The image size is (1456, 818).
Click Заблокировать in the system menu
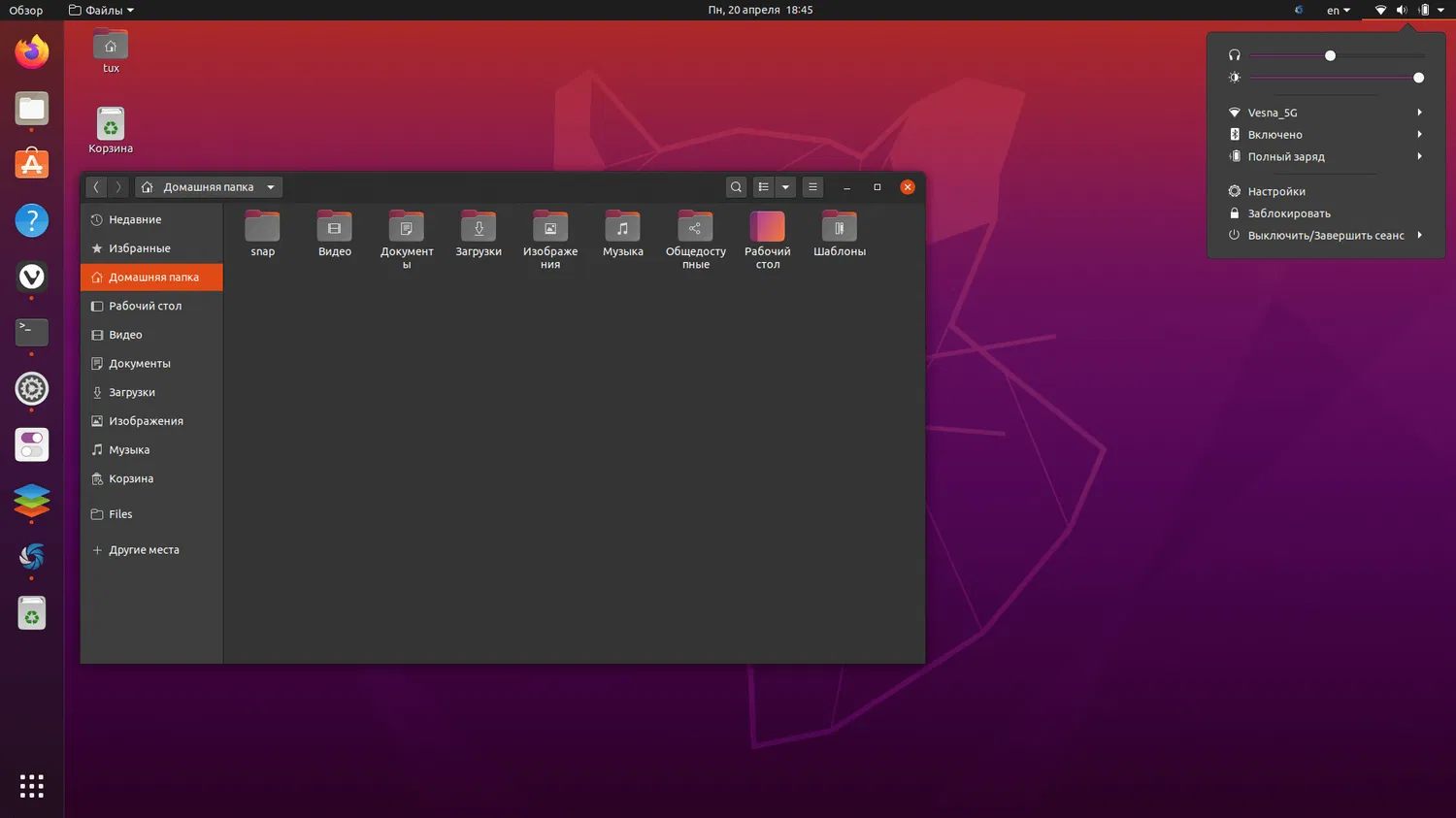(1288, 213)
